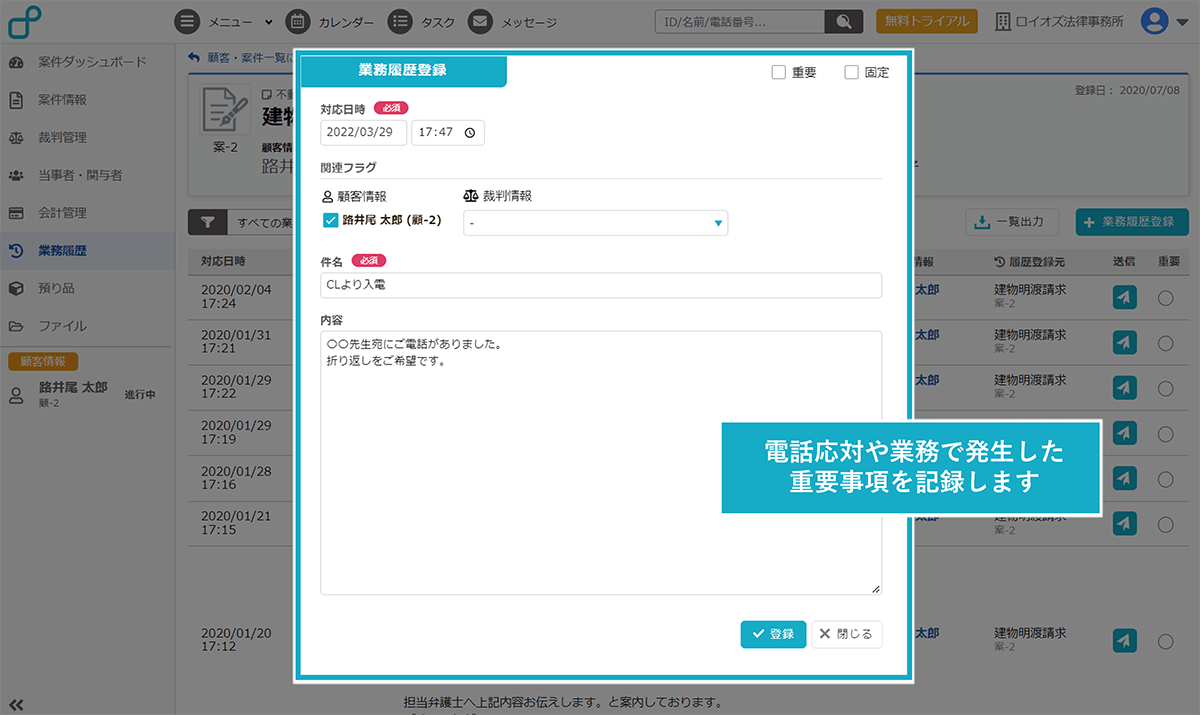Mark 2020/02/04 17:24 row as 重要
Screen dimensions: 1200x715
tap(1165, 297)
